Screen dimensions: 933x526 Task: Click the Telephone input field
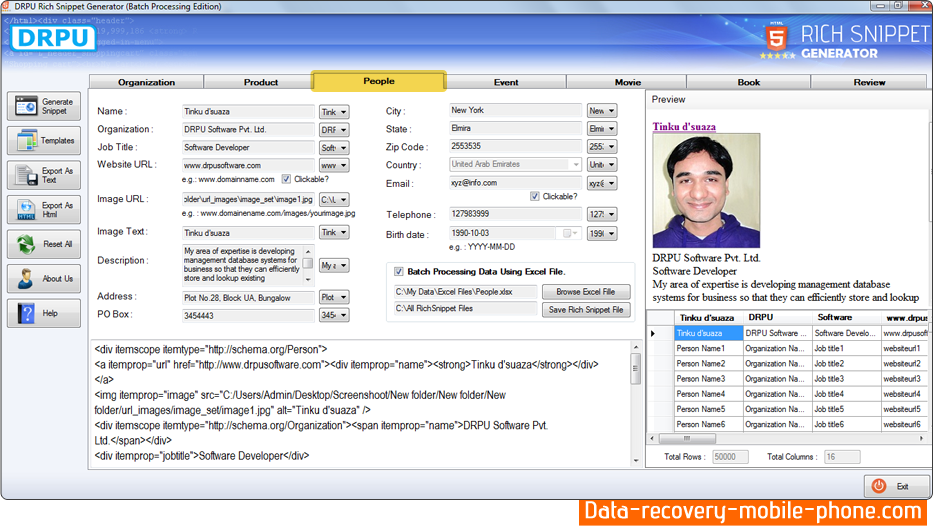(515, 214)
